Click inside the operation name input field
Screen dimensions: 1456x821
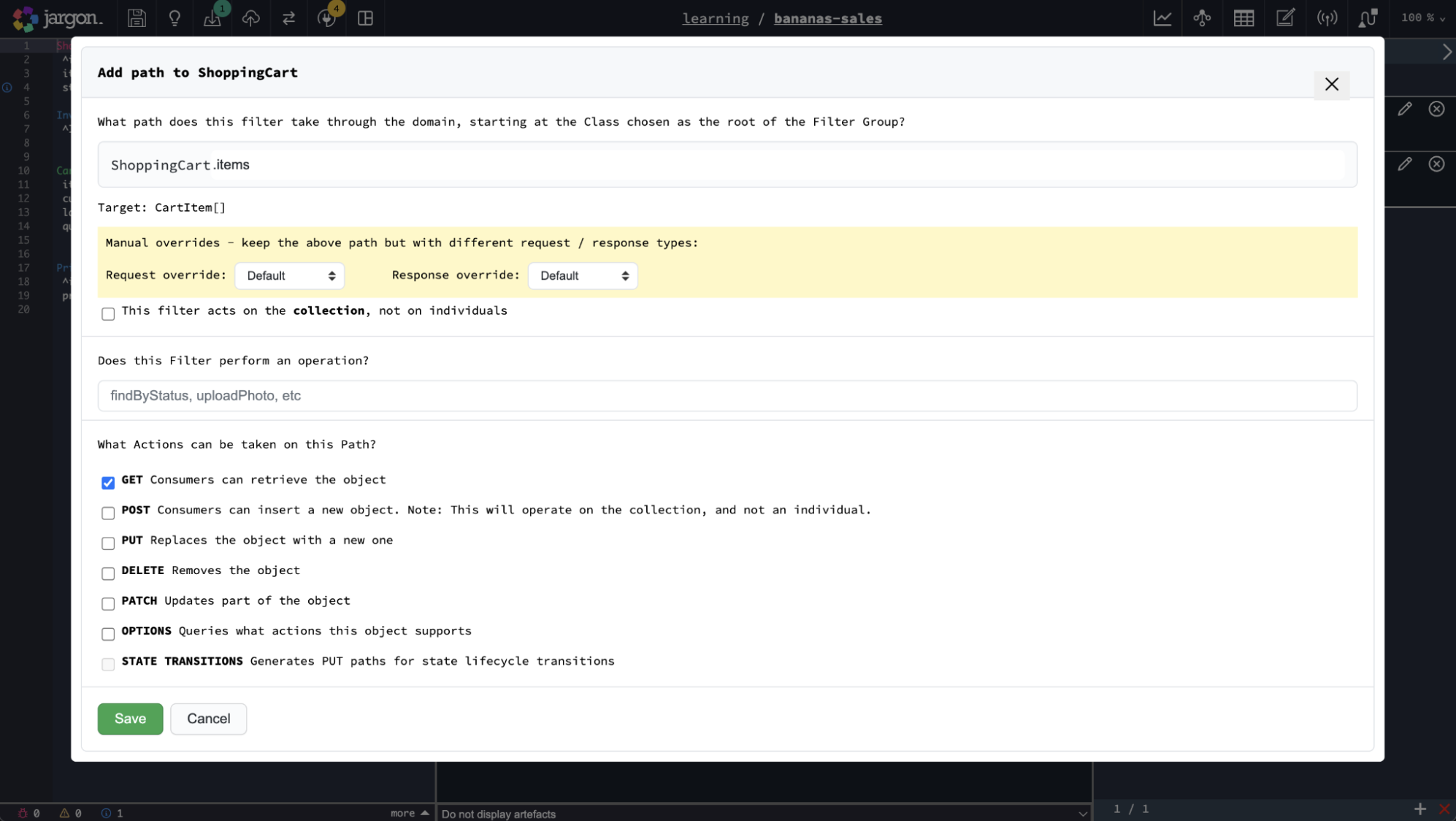727,395
